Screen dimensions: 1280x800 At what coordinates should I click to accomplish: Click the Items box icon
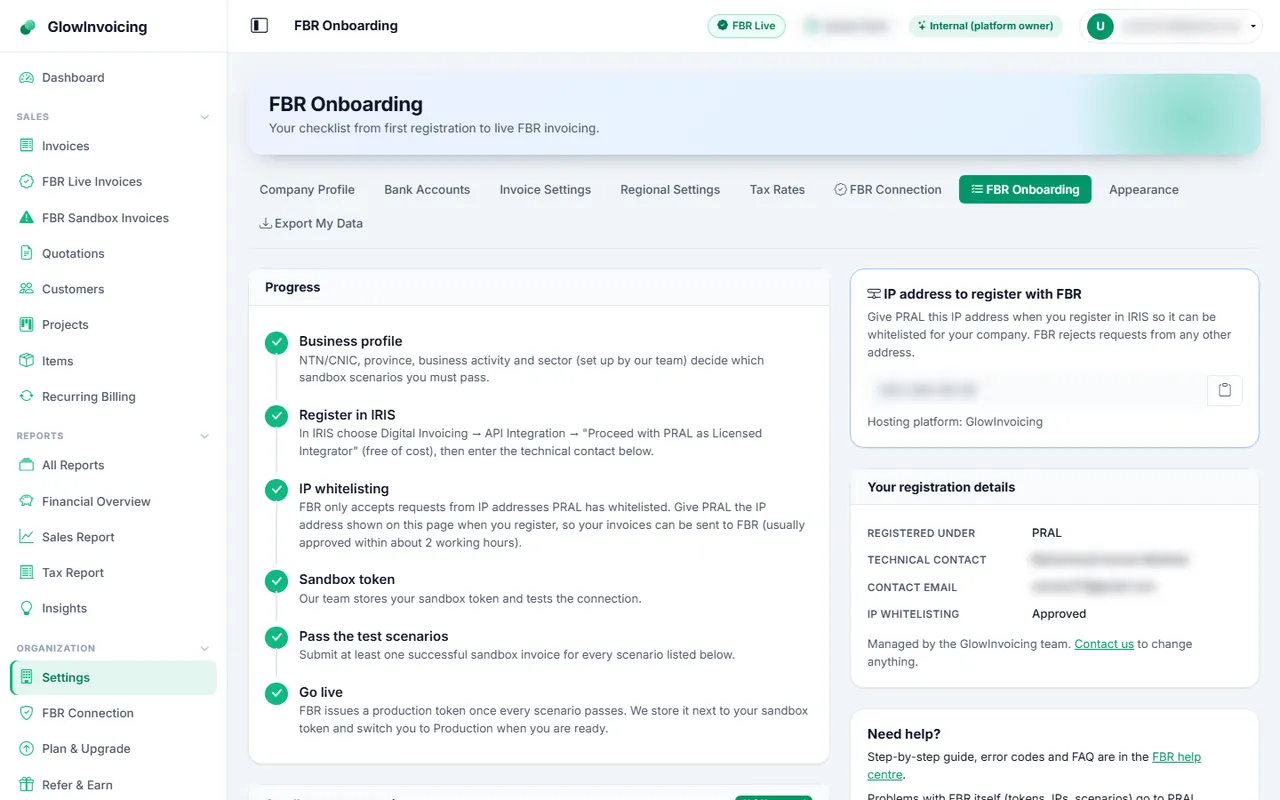27,361
